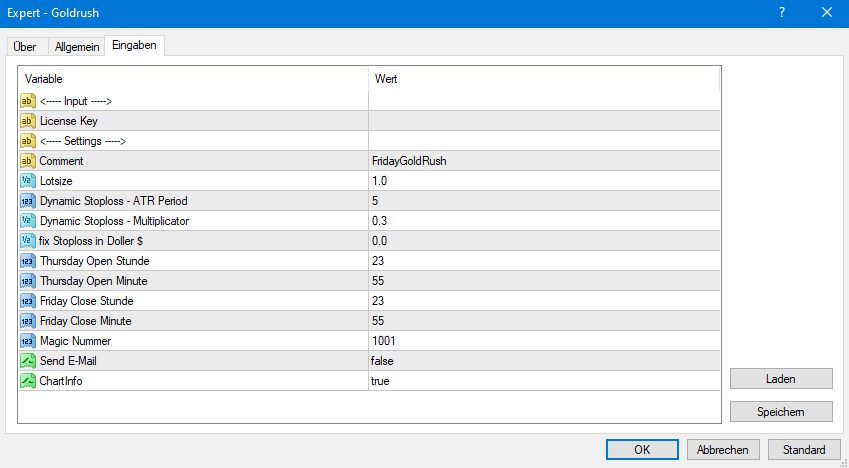The image size is (849, 468).
Task: Click the help question mark in title bar
Action: (781, 13)
